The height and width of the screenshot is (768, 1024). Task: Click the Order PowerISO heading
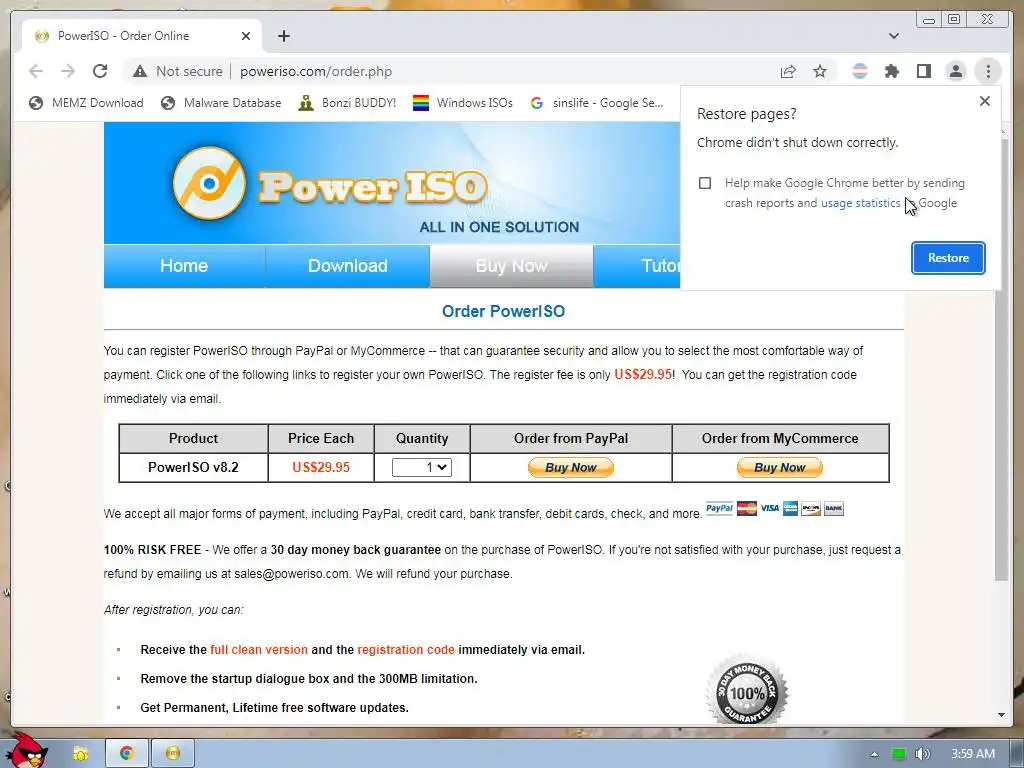504,312
